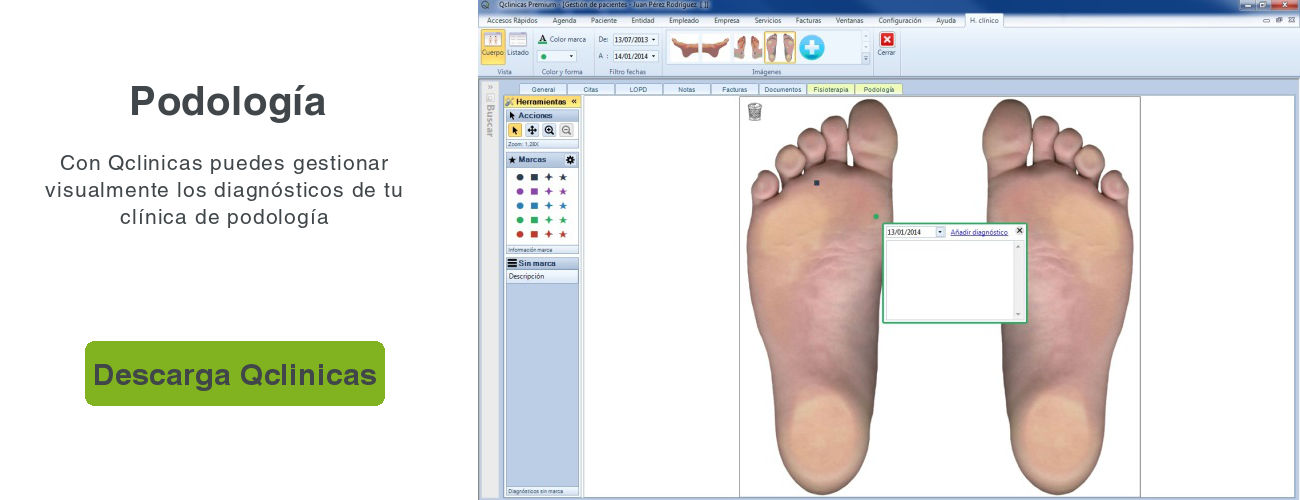Switch to the Citas tab

[x=591, y=89]
